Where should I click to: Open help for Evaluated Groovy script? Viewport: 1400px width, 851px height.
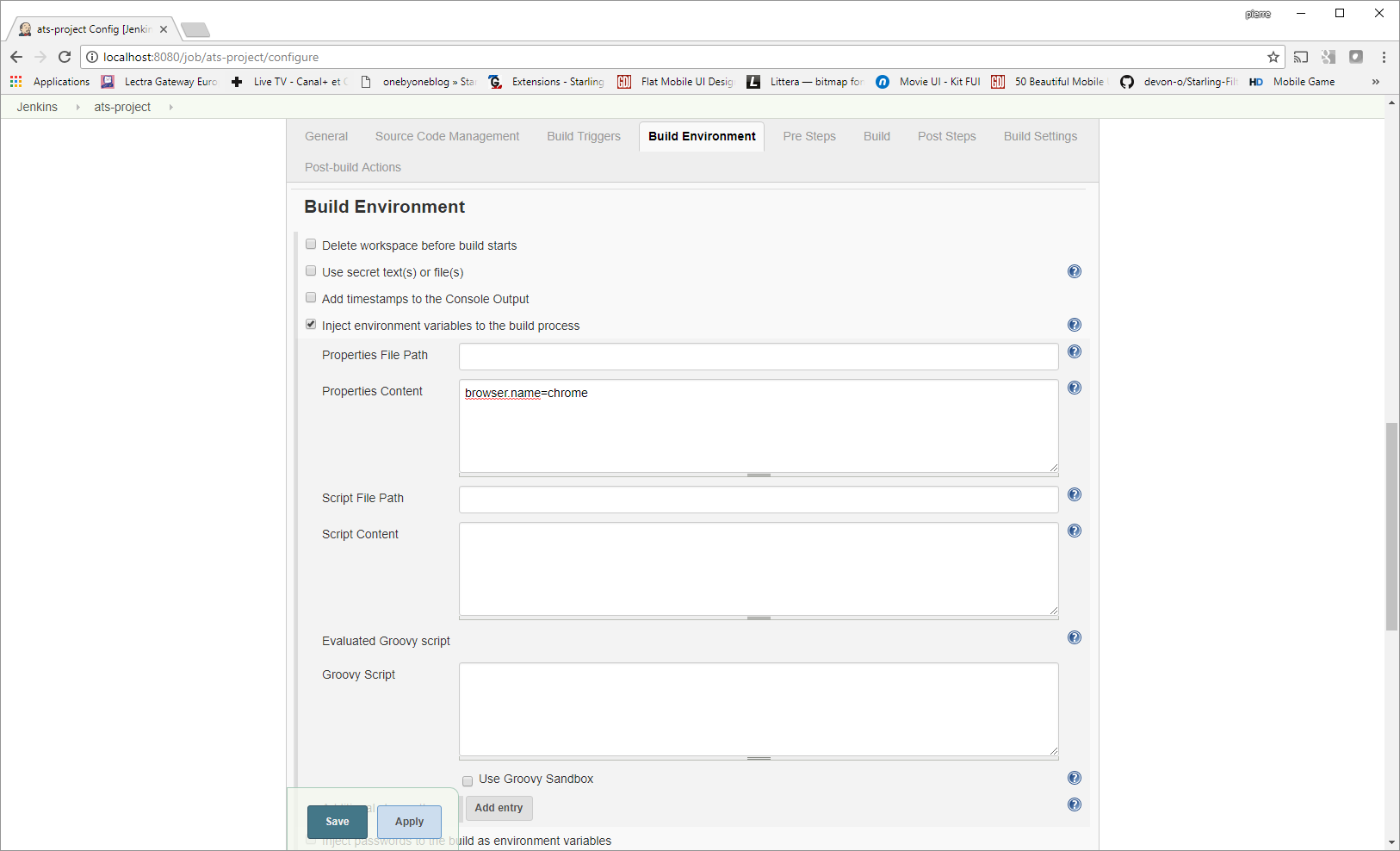coord(1075,637)
